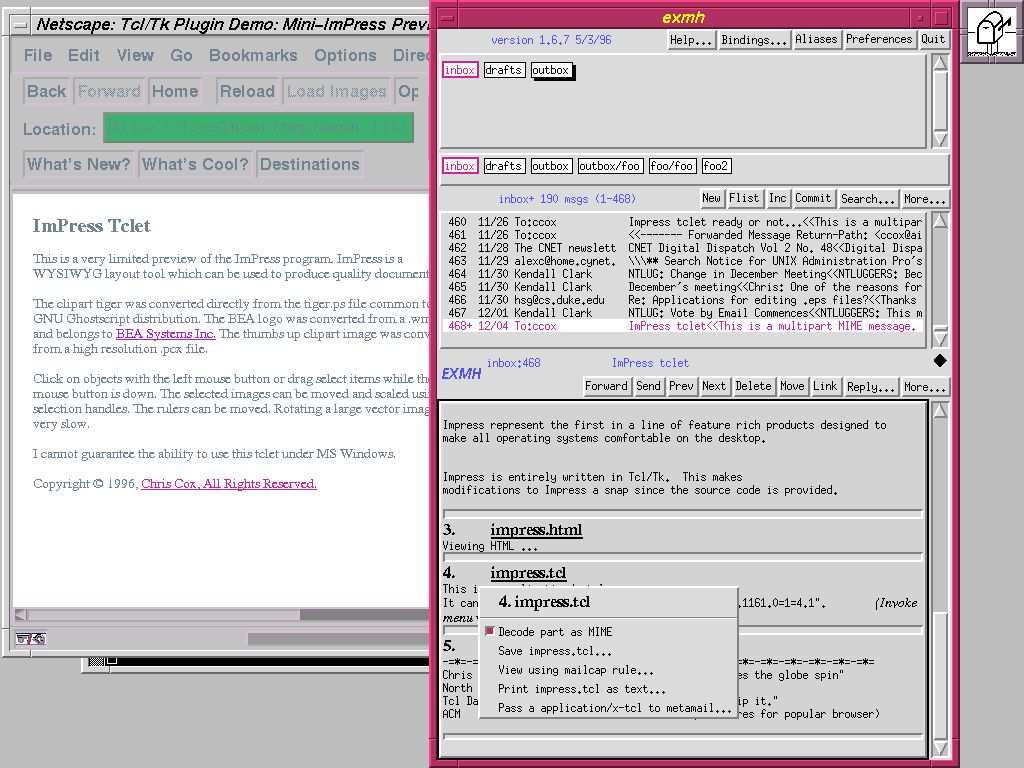1024x768 pixels.
Task: Click the exmh mailbox icon window
Action: point(991,31)
